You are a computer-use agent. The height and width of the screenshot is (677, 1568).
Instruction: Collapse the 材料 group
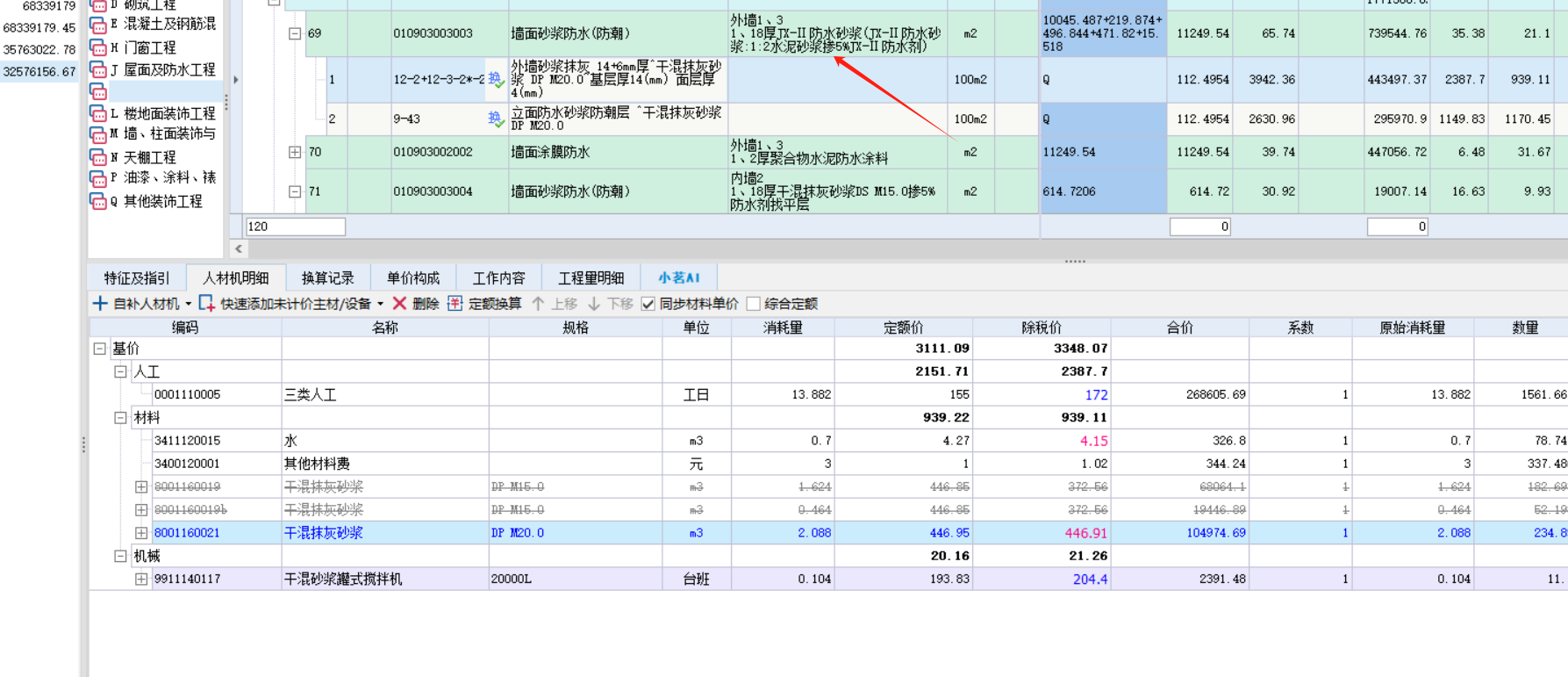coord(120,418)
